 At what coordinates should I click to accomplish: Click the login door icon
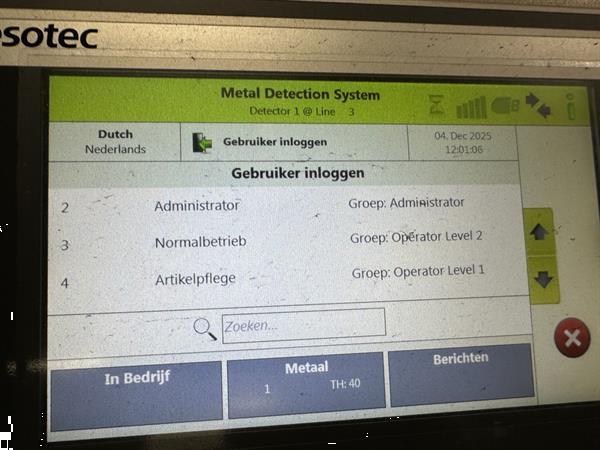(x=202, y=143)
